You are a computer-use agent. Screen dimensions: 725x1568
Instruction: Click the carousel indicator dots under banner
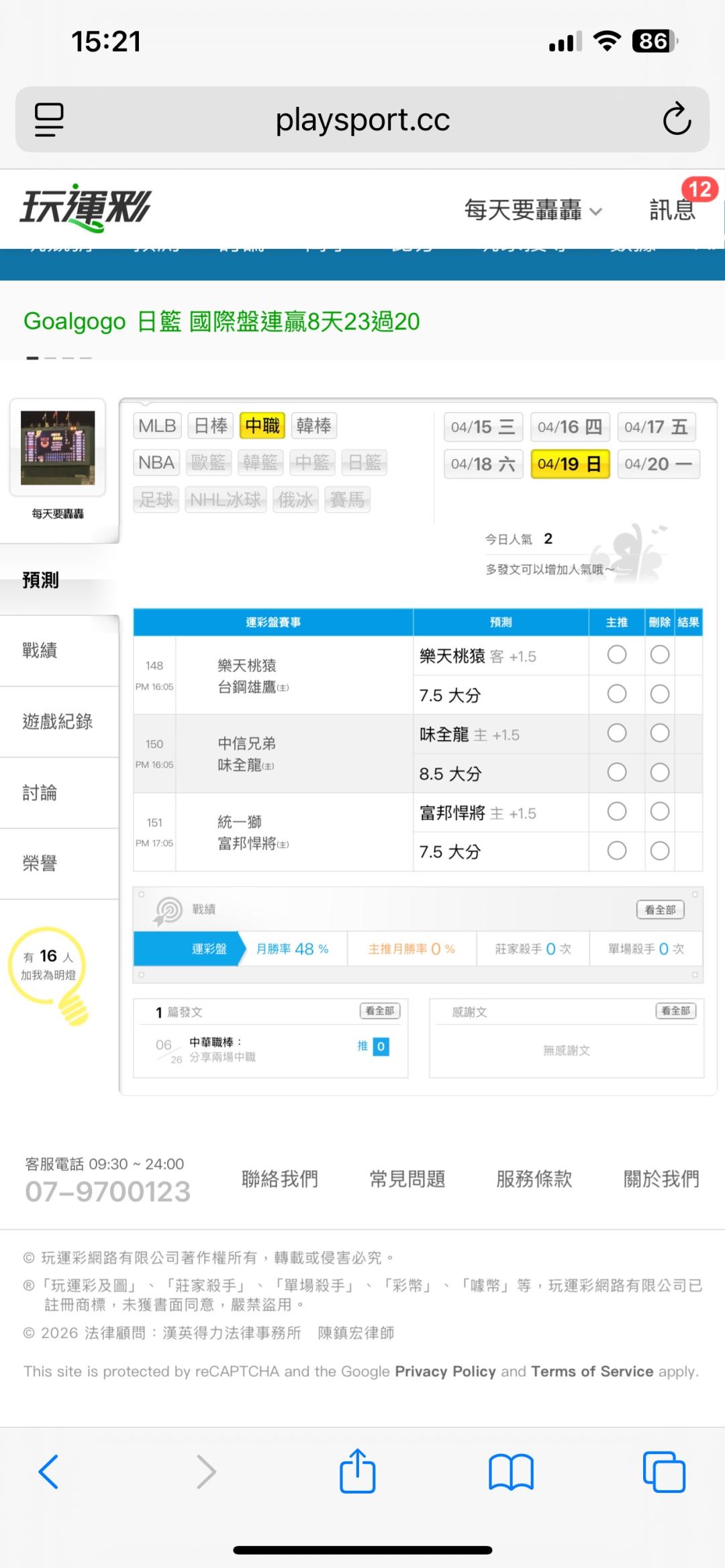pos(59,358)
